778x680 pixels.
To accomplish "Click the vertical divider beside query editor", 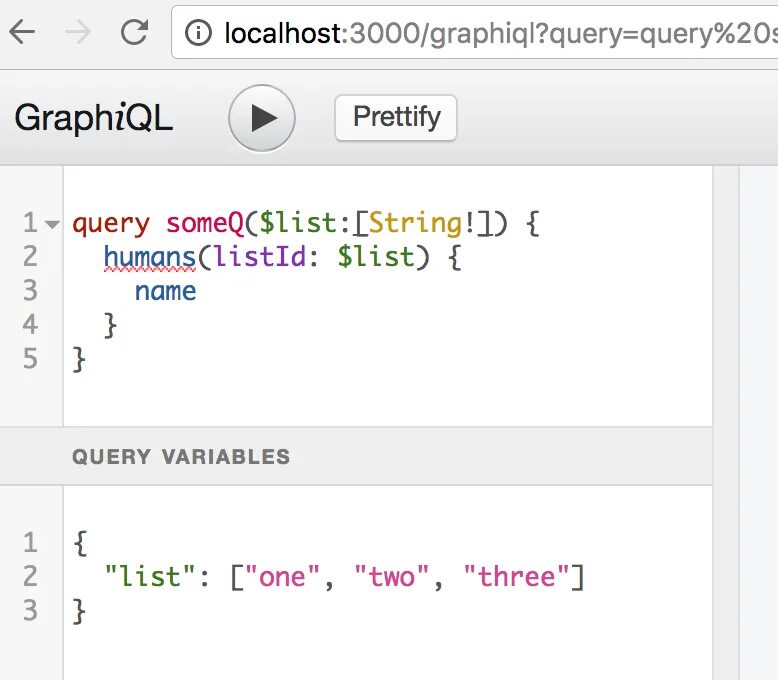I will click(x=725, y=423).
